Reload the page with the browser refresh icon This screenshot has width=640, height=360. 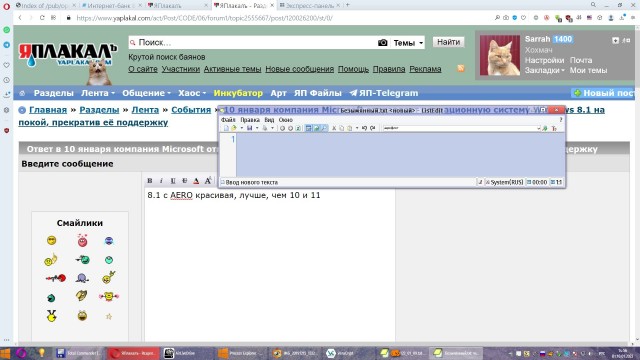[x=42, y=18]
